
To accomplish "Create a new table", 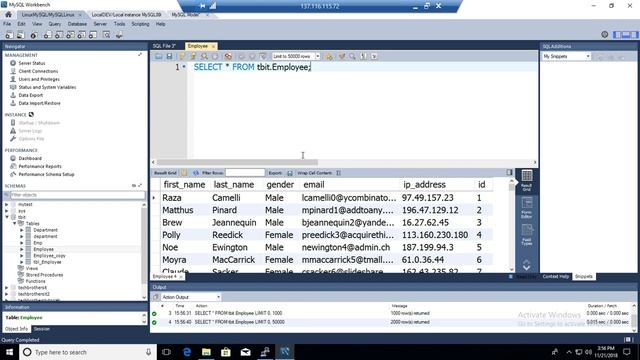I will point(59,35).
